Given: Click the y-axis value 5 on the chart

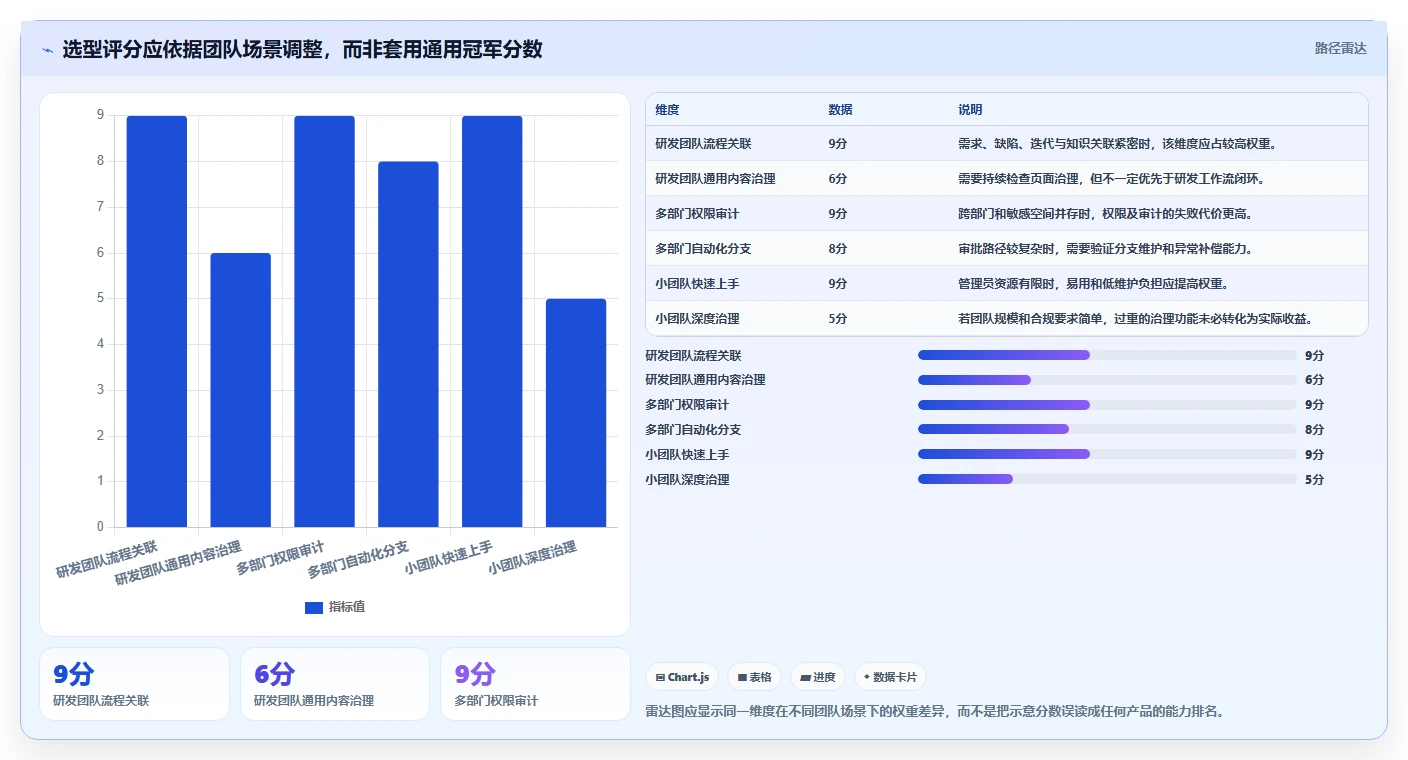Looking at the screenshot, I should click(x=100, y=298).
